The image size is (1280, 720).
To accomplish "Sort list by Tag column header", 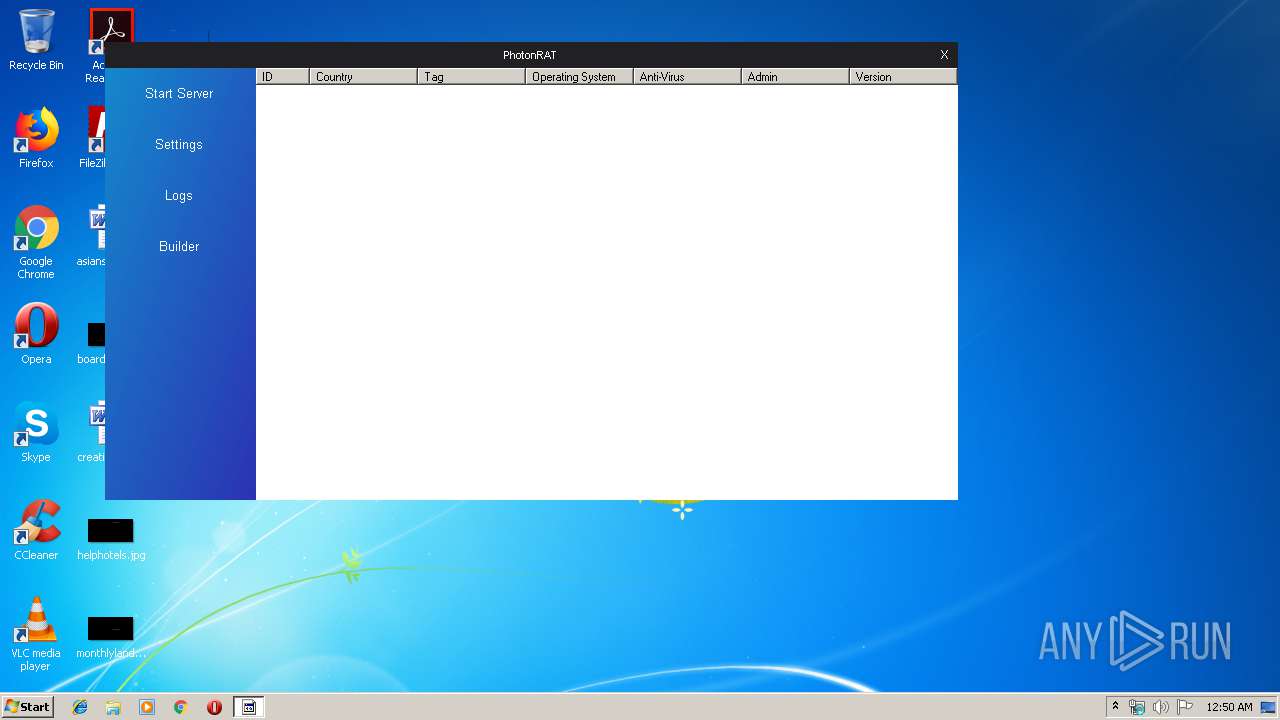I will tap(471, 76).
